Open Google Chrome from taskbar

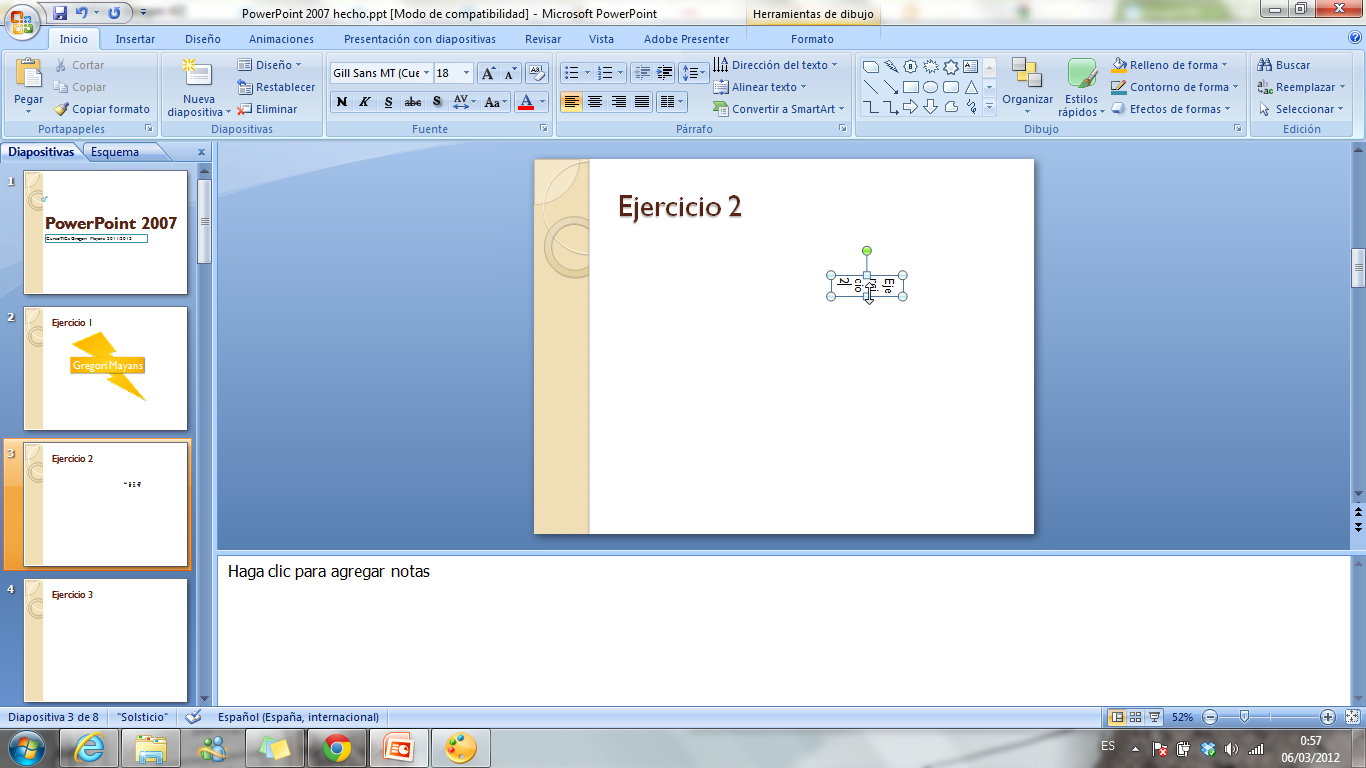click(337, 748)
